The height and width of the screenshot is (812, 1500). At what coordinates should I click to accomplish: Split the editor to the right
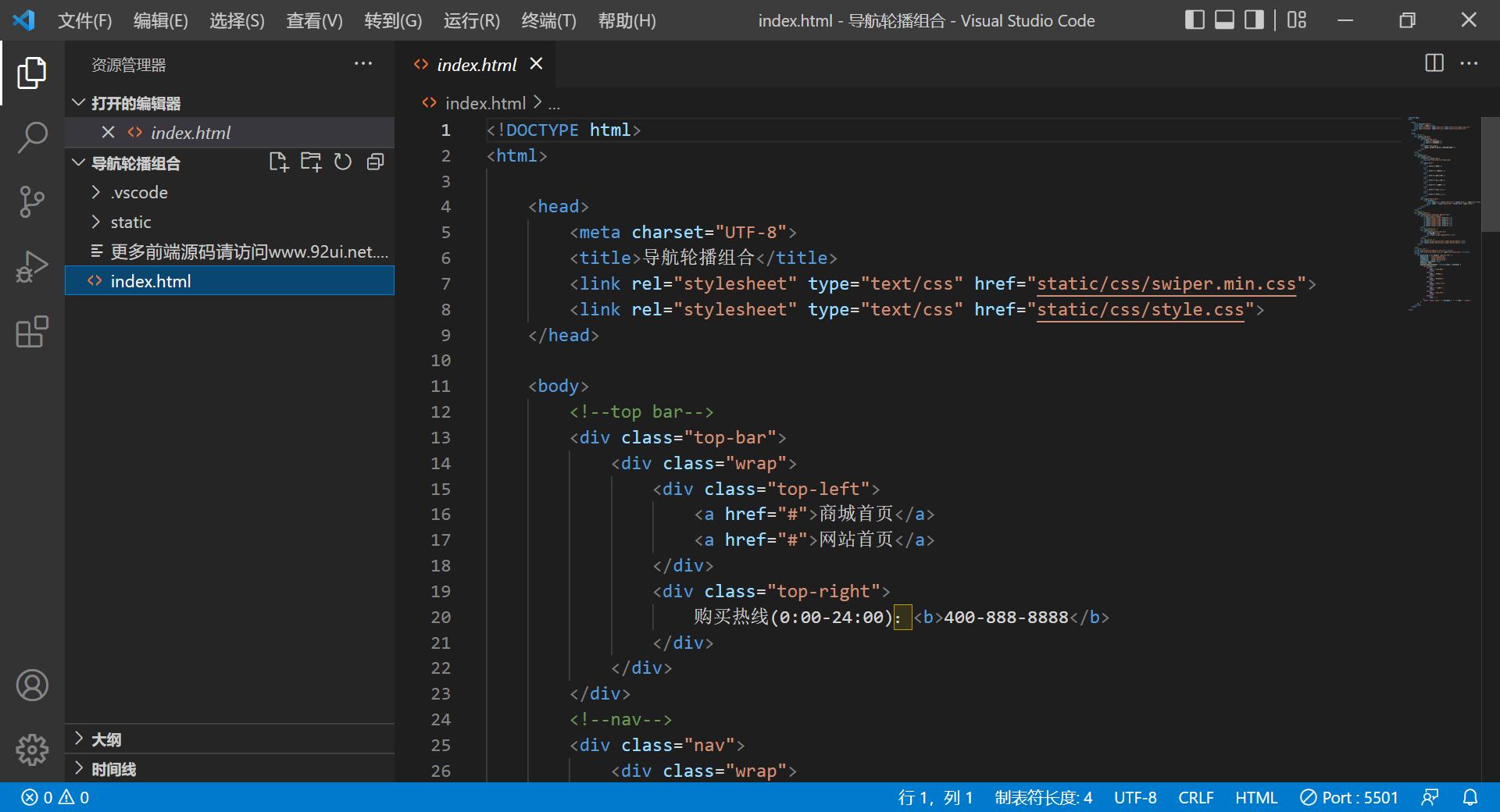[1434, 63]
